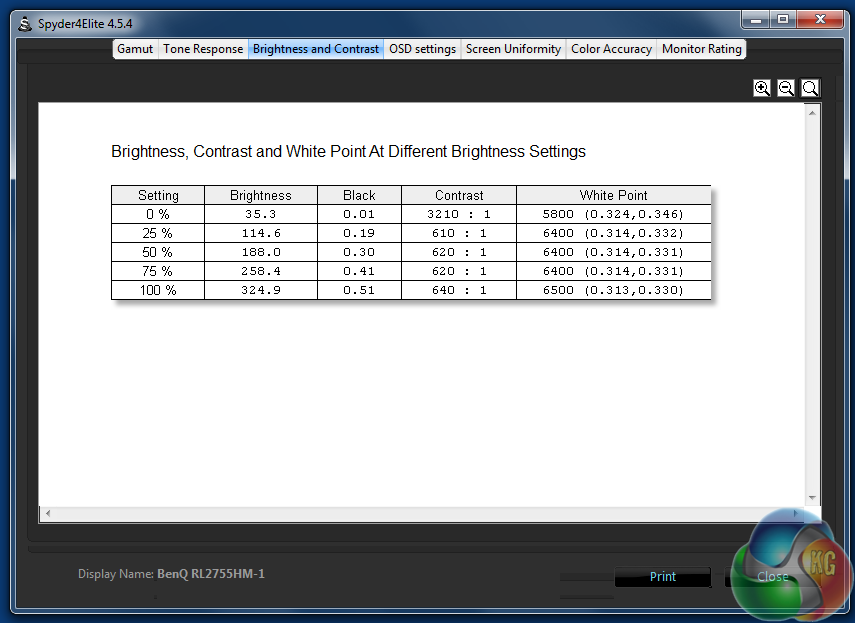This screenshot has width=855, height=623.
Task: Select the Brightness and Contrast tab
Action: point(316,49)
